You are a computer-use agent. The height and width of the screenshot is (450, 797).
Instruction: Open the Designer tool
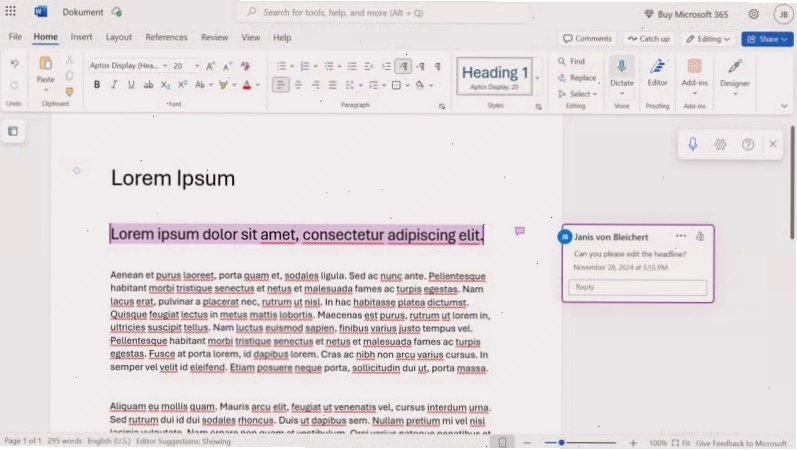pos(734,66)
